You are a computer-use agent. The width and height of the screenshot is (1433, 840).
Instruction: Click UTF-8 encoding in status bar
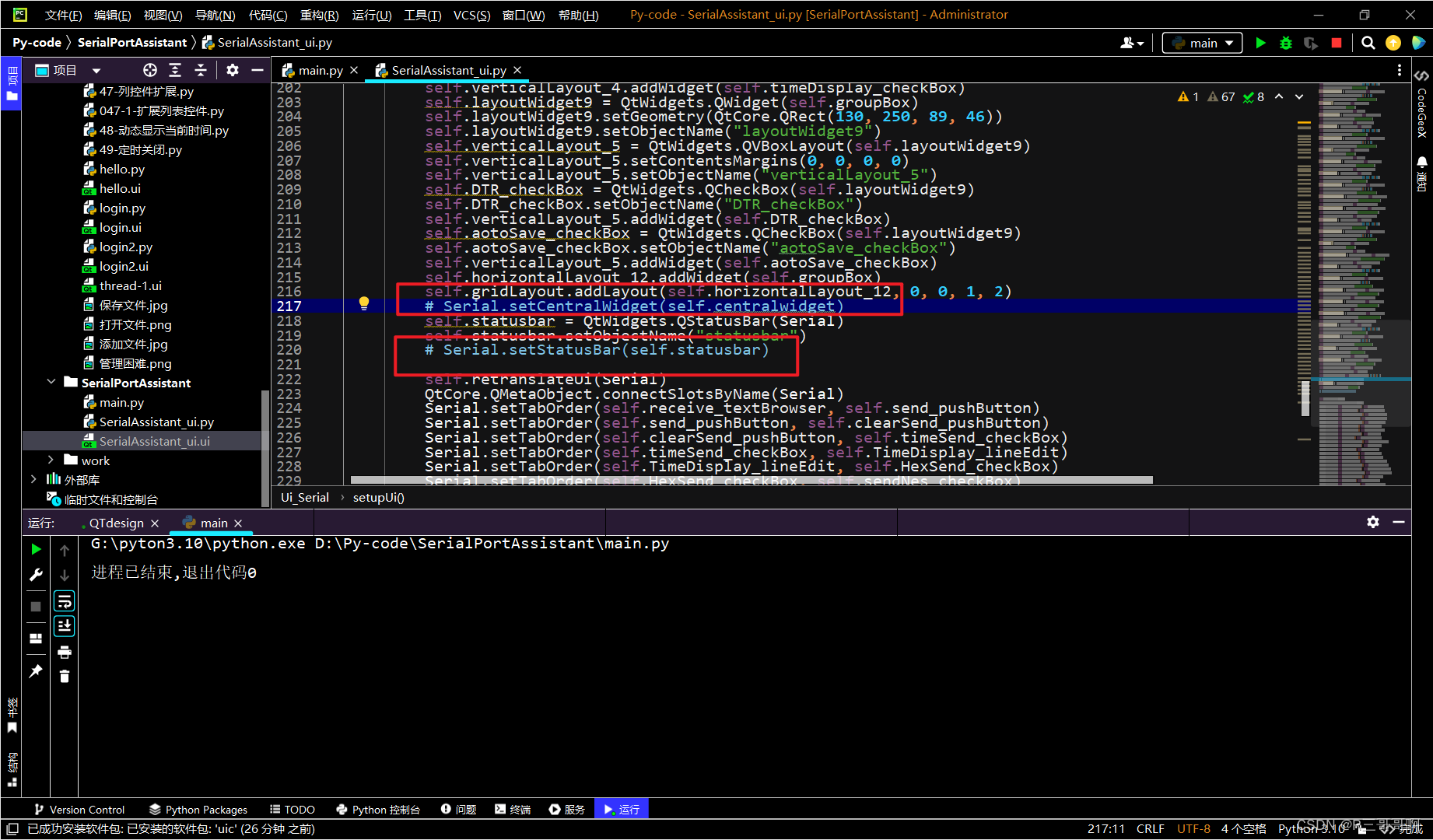click(x=1193, y=828)
